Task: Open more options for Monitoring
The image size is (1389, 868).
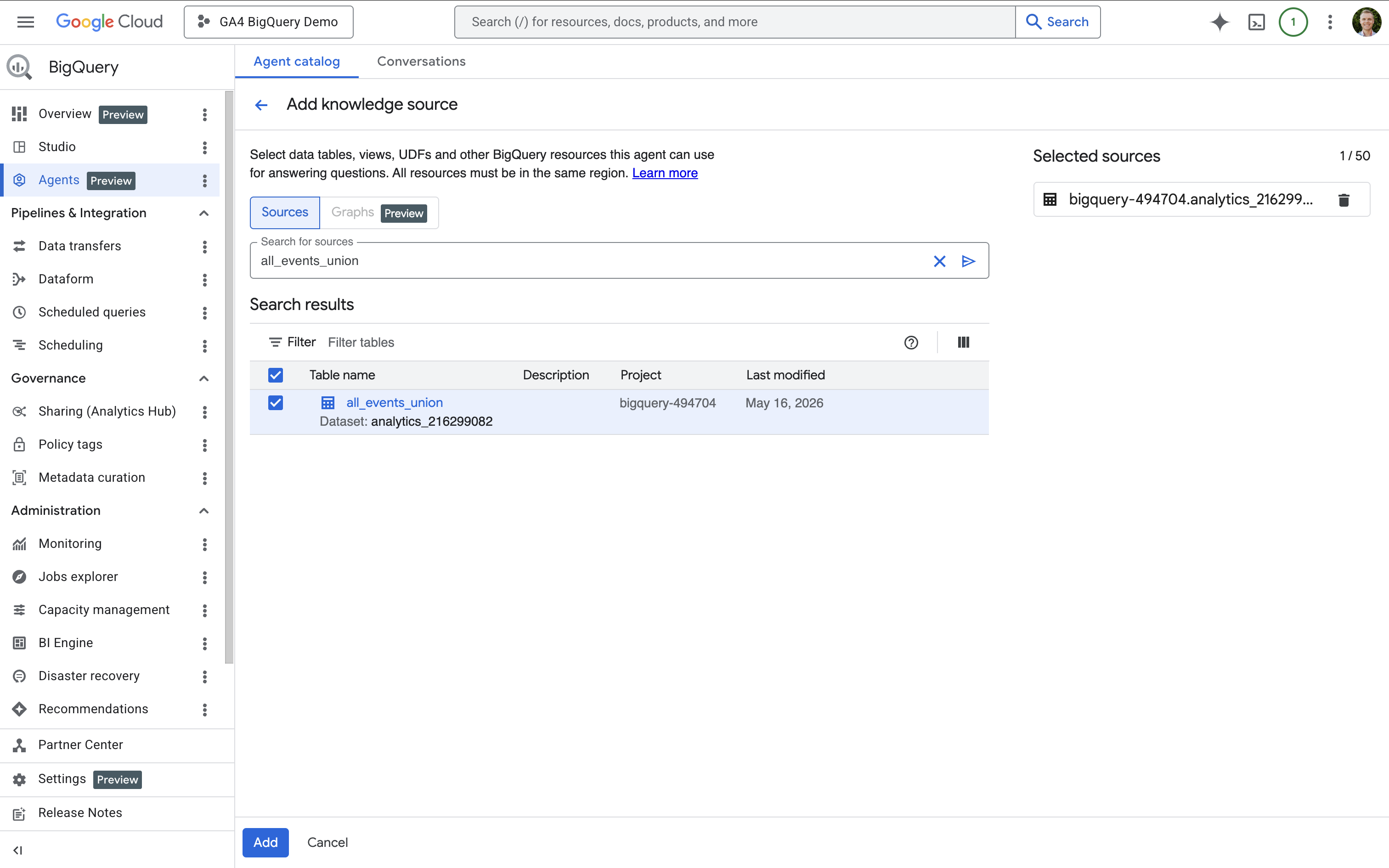Action: click(204, 544)
